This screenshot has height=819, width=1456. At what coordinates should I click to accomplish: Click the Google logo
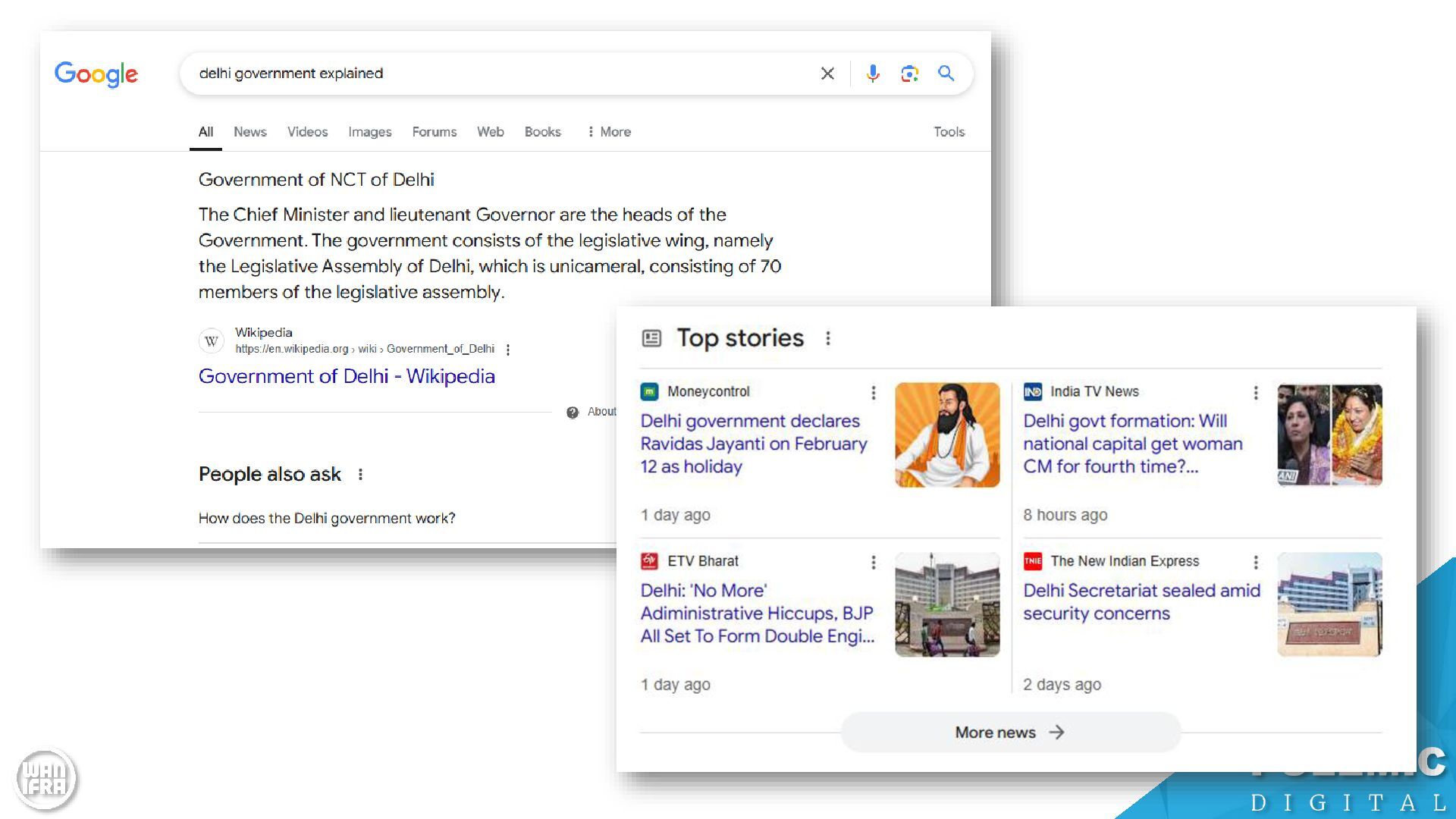pos(96,74)
